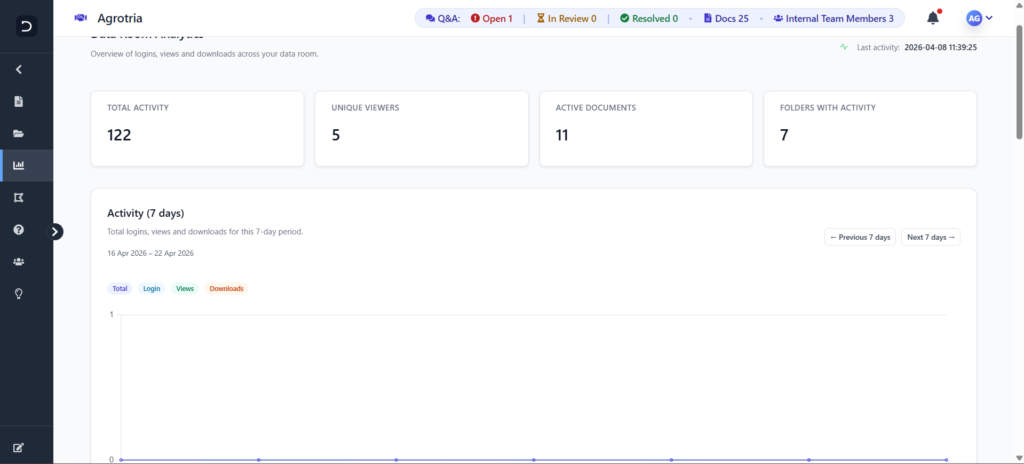Click the Previous 7 days button
Image resolution: width=1024 pixels, height=464 pixels.
pos(860,237)
